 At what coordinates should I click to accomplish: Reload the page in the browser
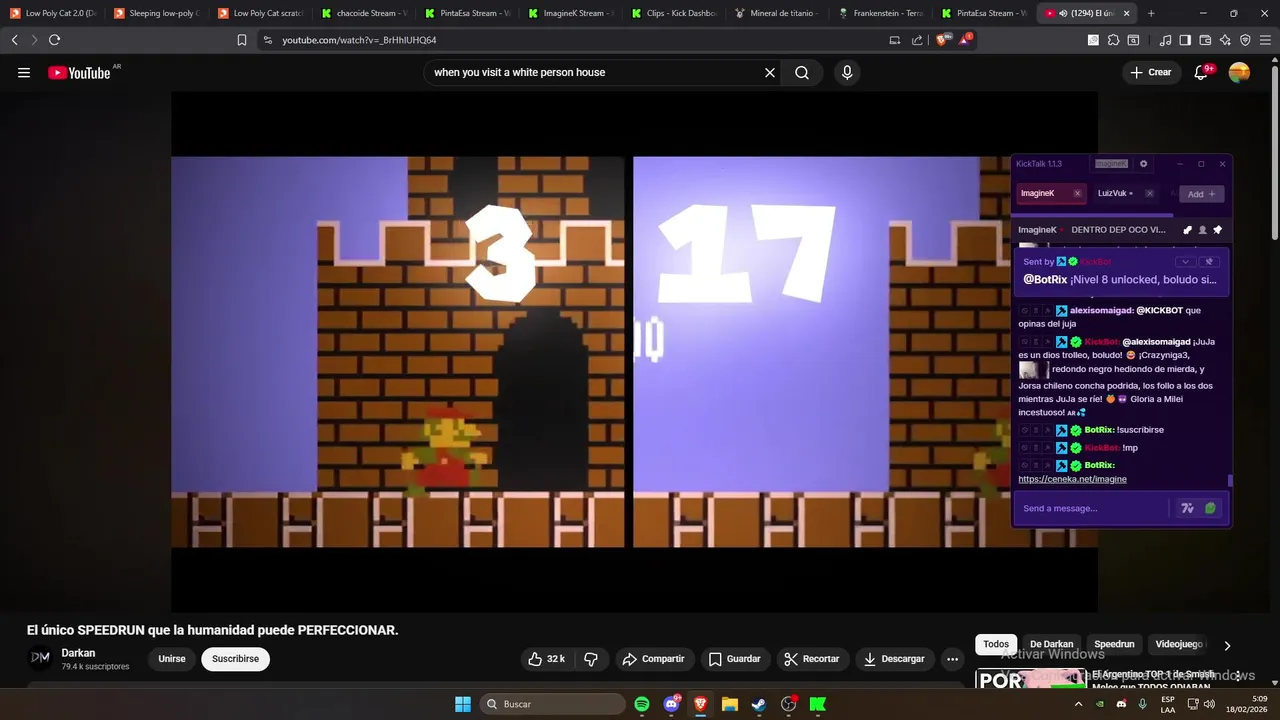pyautogui.click(x=54, y=40)
